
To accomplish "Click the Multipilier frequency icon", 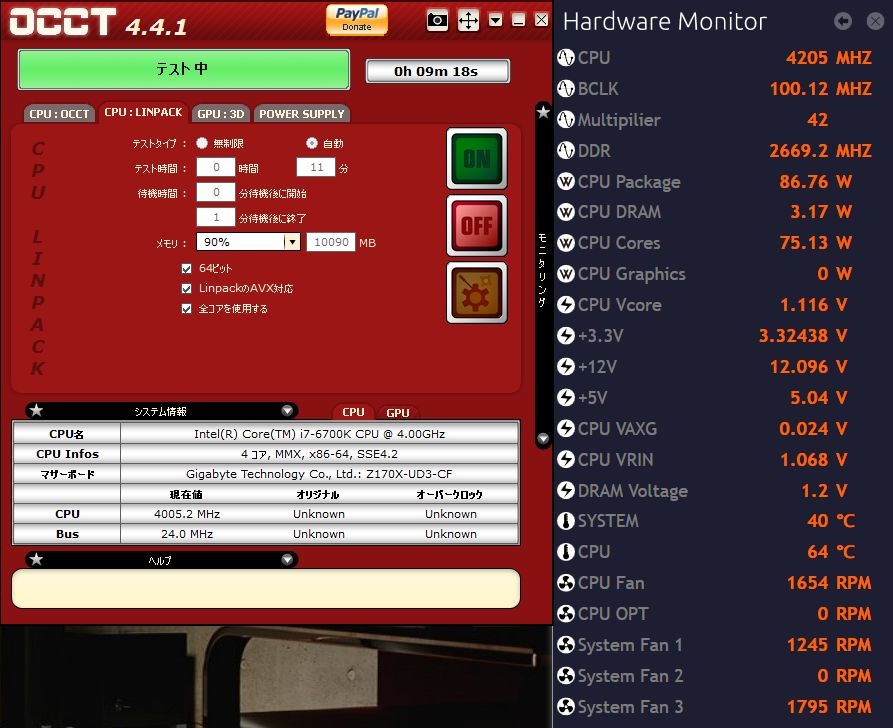I will tap(566, 120).
